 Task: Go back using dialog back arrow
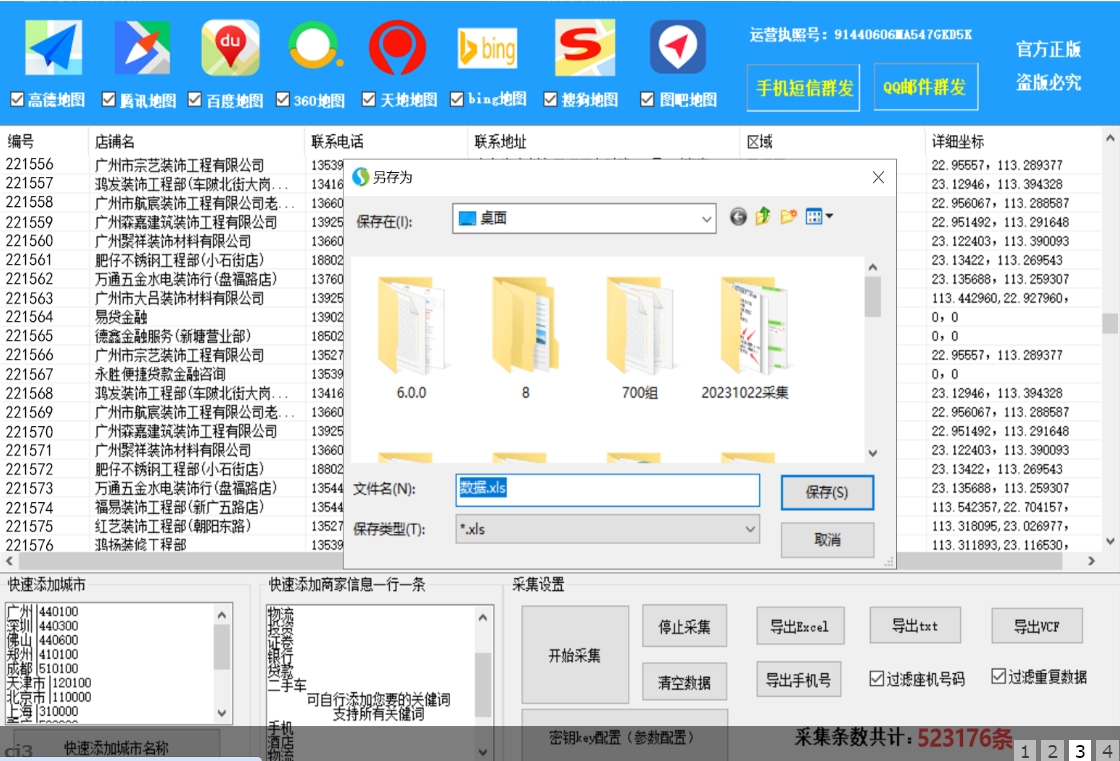tap(739, 217)
